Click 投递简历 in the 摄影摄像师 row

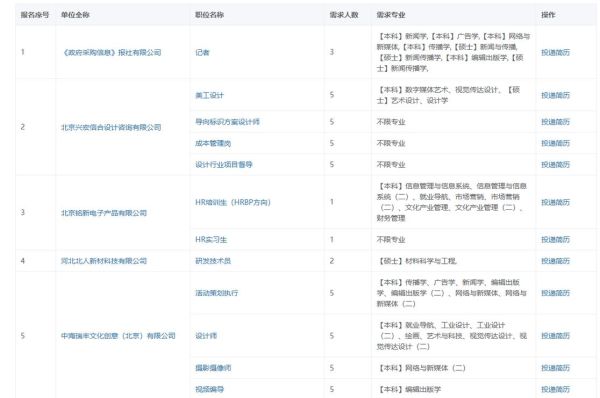coord(555,369)
